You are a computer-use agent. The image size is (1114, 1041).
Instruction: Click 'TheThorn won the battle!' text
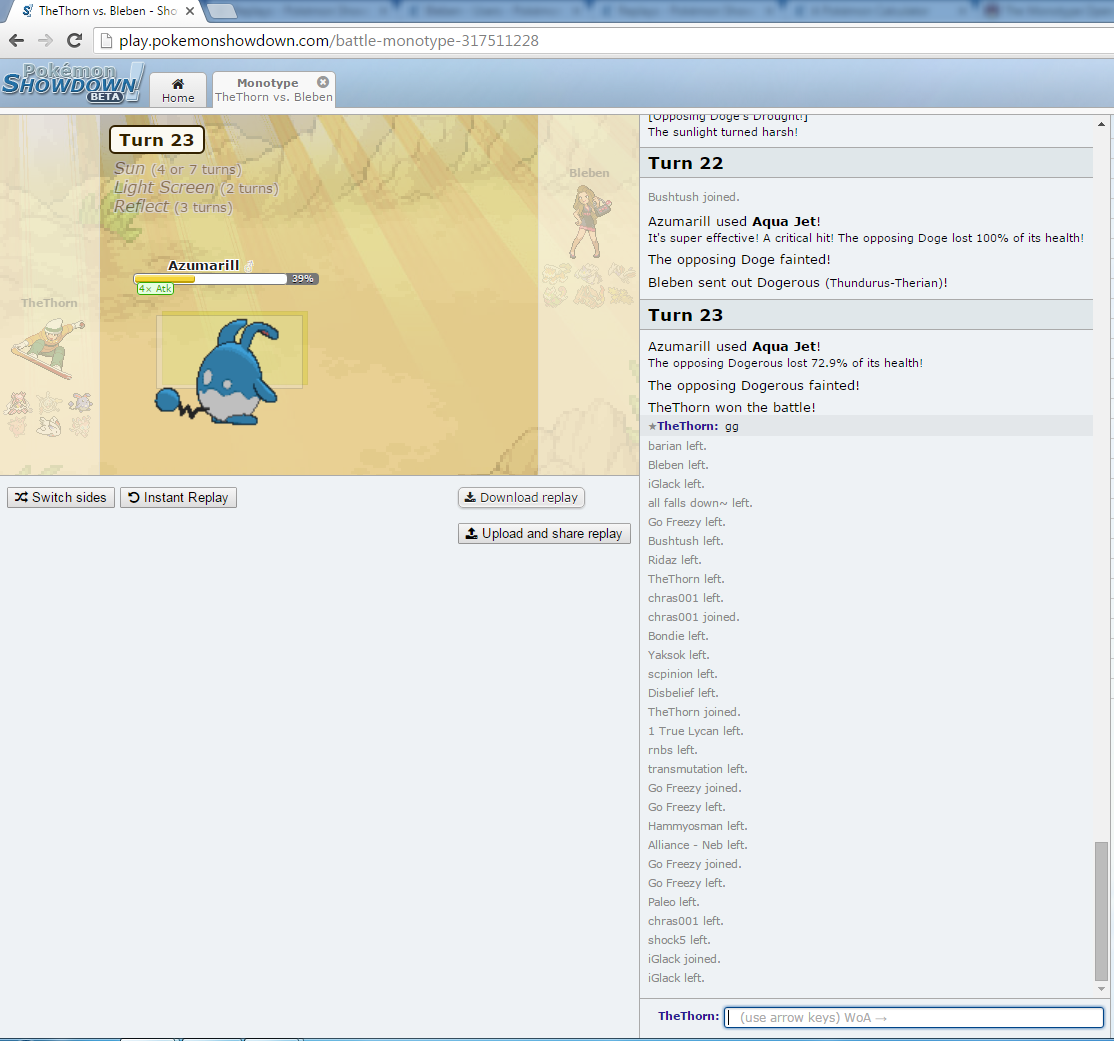tap(731, 407)
